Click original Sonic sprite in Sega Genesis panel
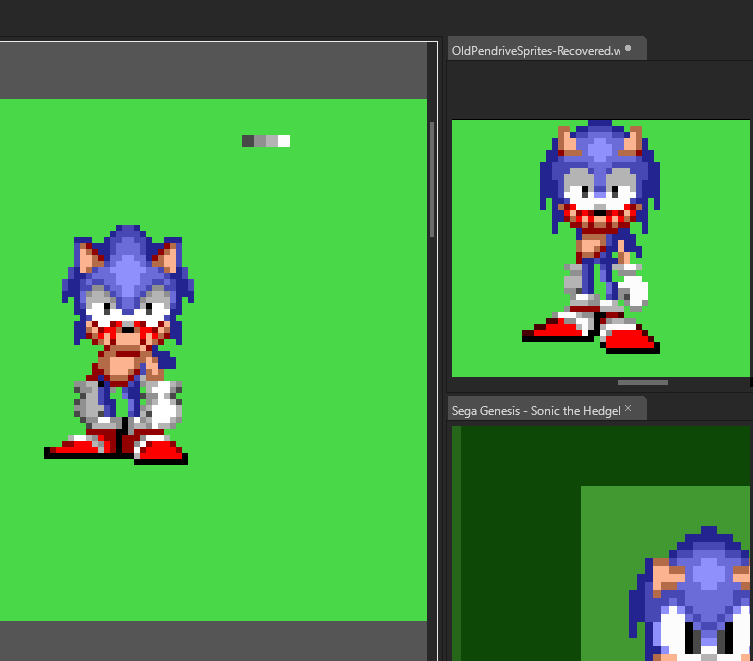The width and height of the screenshot is (753, 661). point(691,593)
